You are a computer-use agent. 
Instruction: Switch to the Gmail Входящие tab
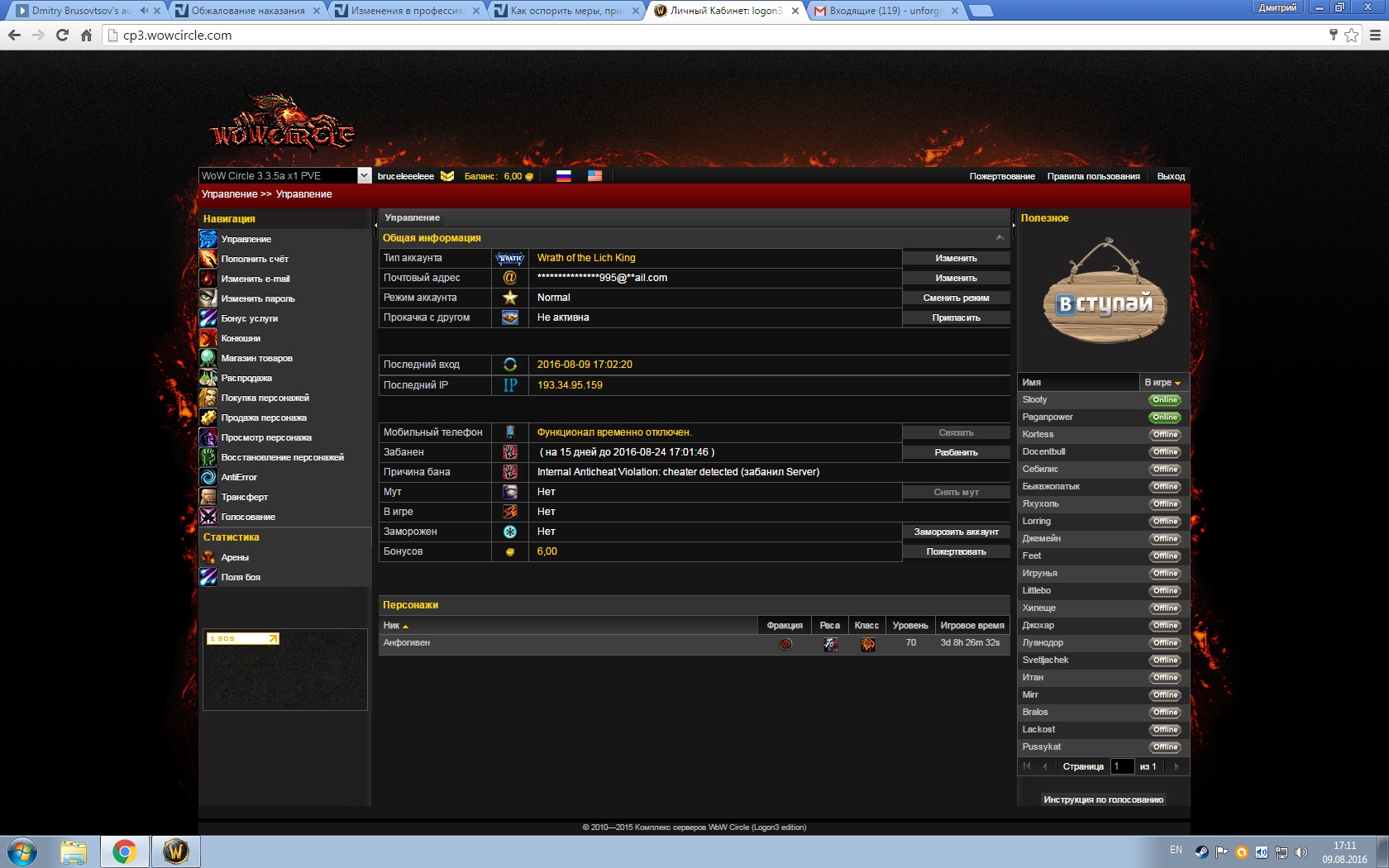click(885, 11)
